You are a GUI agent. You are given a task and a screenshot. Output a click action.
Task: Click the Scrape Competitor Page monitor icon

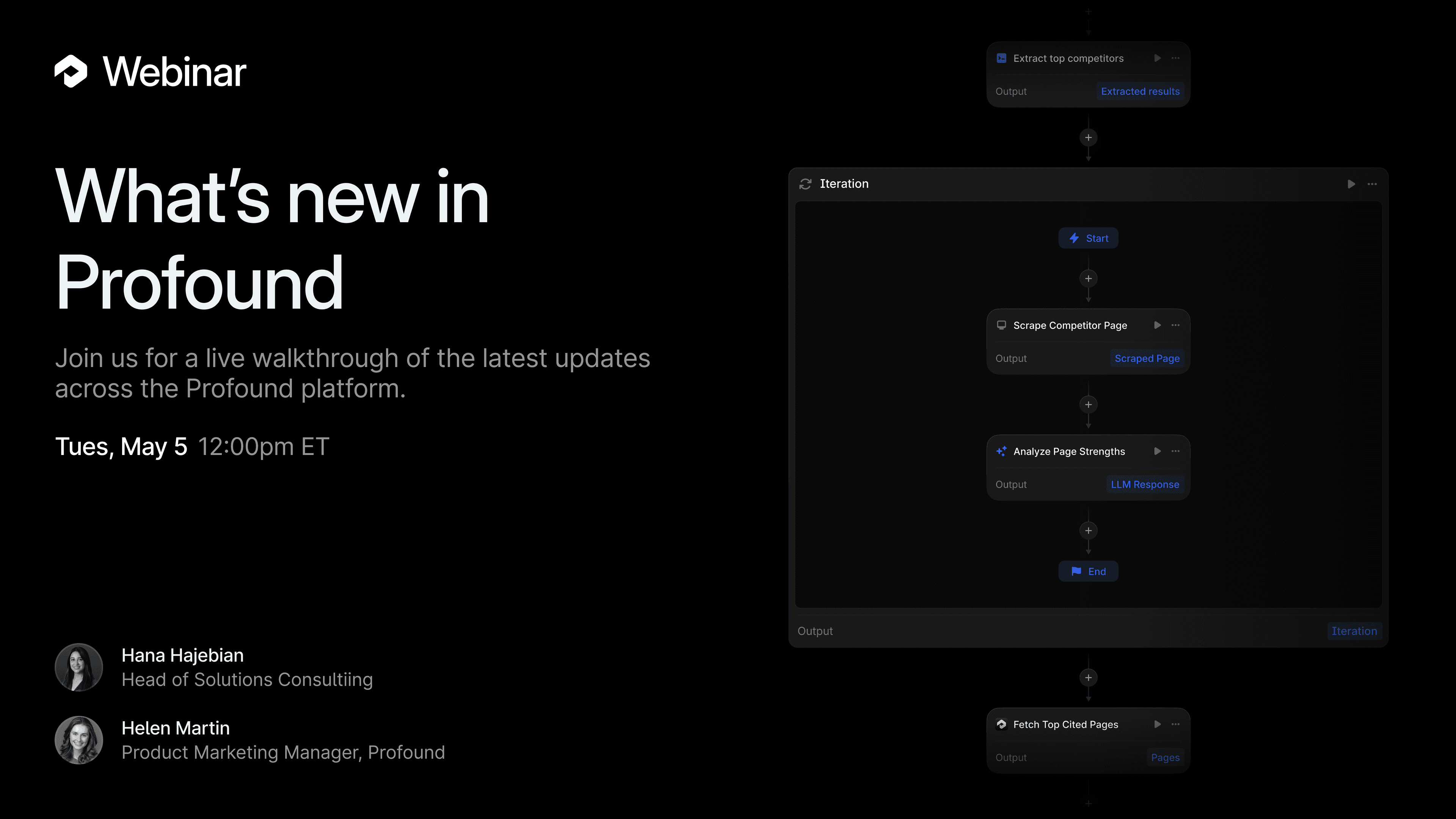tap(1001, 325)
